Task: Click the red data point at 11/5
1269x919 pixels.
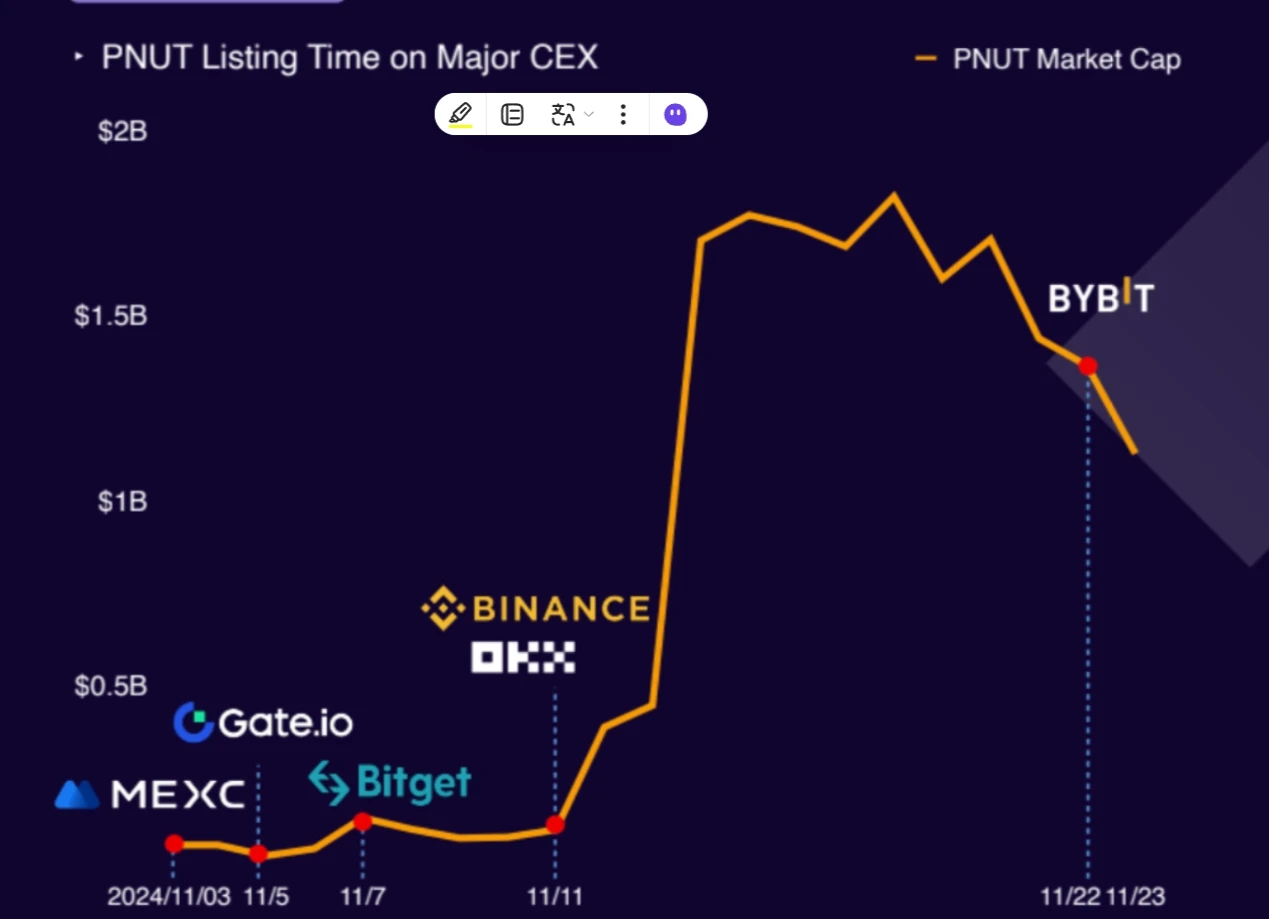Action: (258, 854)
